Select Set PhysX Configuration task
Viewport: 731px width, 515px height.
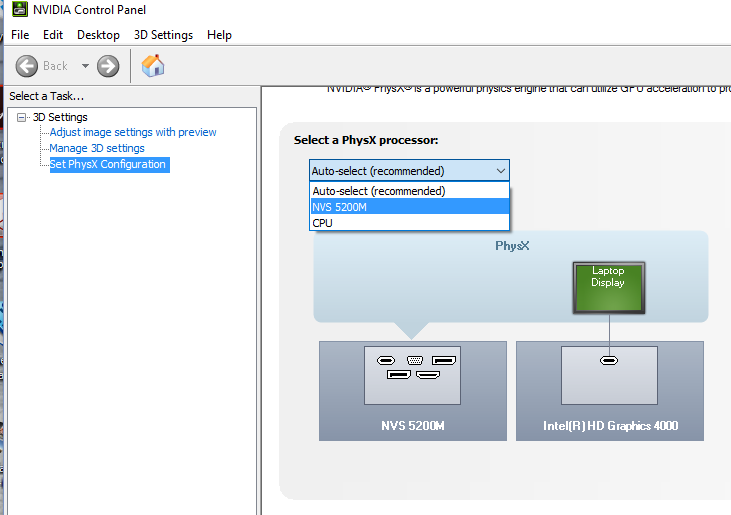pos(108,164)
